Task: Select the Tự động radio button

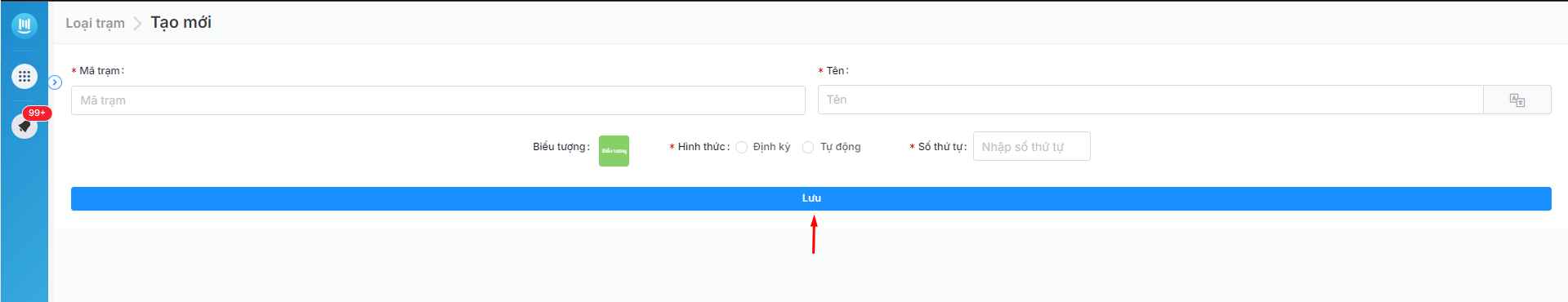Action: coord(808,147)
